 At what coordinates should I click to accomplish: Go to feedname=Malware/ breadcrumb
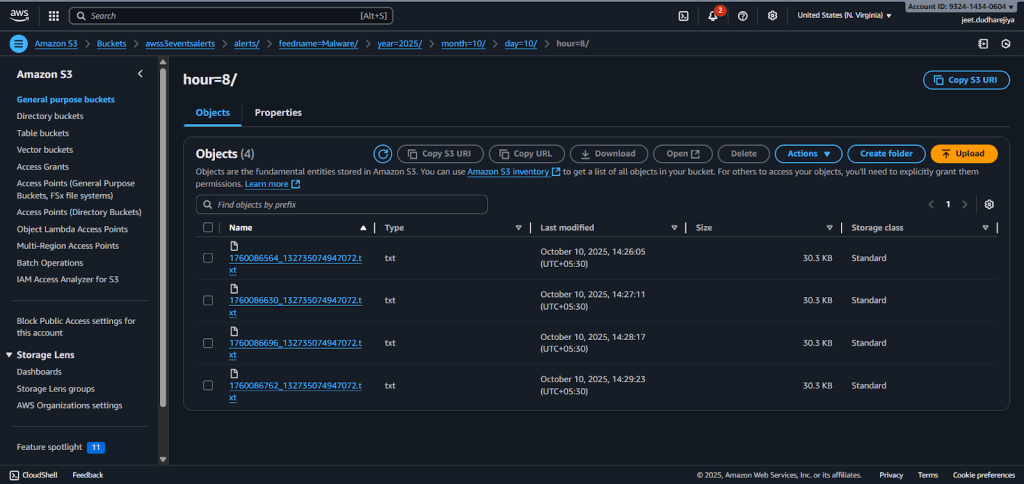tap(318, 44)
